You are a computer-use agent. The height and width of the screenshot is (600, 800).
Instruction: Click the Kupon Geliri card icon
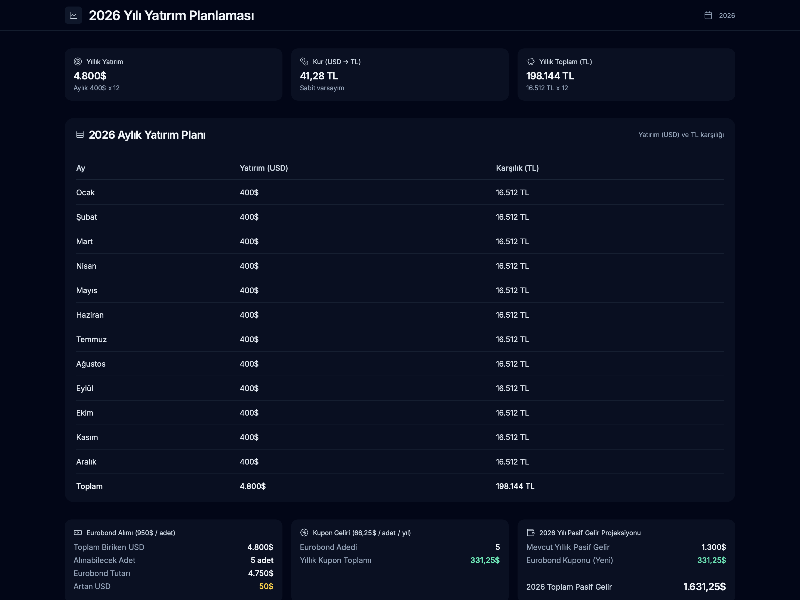click(x=304, y=533)
